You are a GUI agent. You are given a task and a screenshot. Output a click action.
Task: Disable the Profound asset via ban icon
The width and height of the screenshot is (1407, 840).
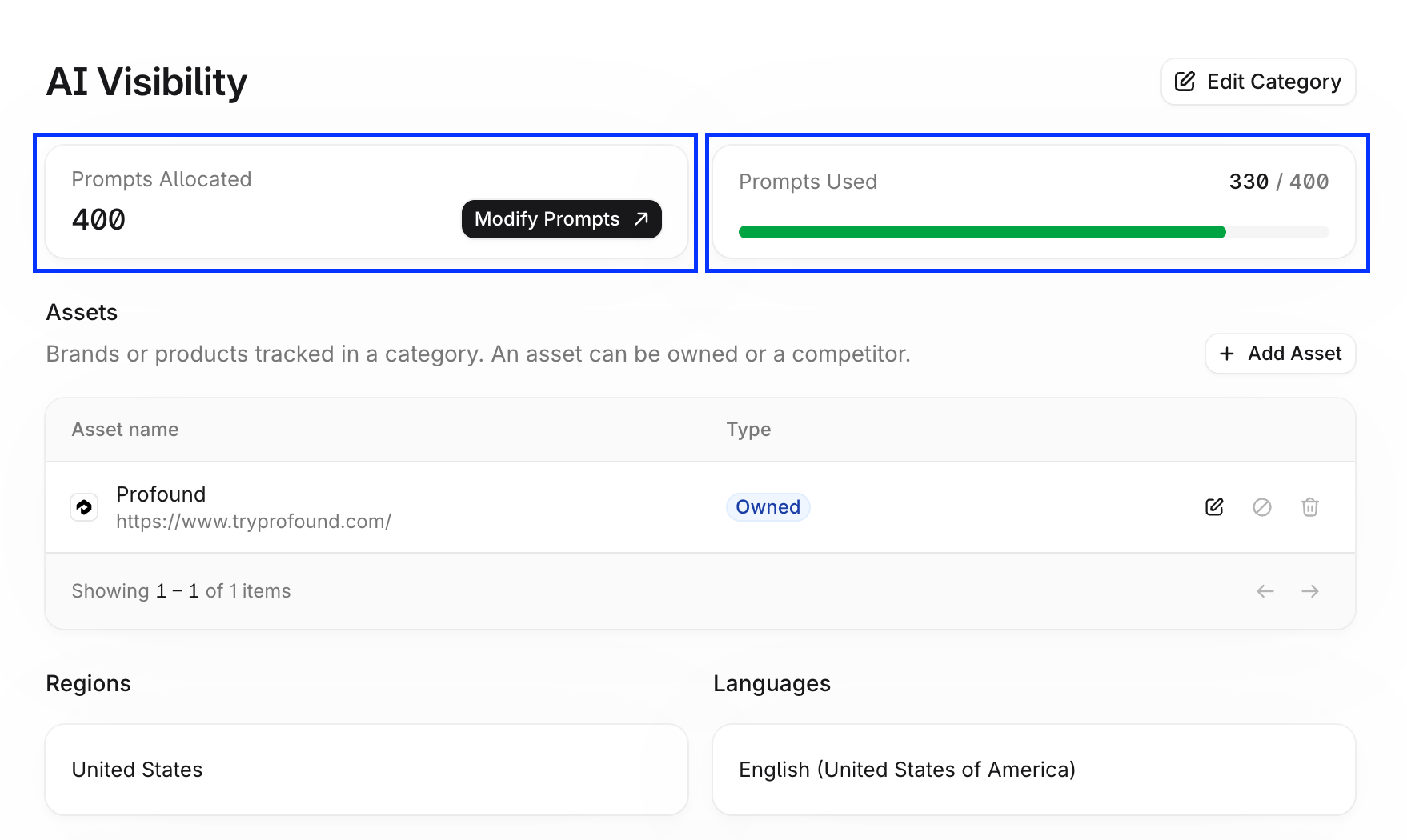click(1262, 507)
